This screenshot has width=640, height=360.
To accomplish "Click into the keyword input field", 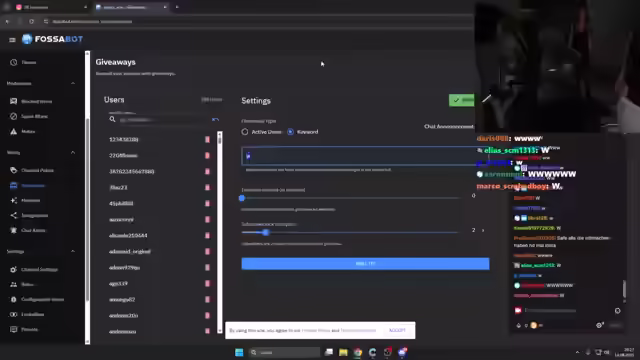I will coord(365,156).
